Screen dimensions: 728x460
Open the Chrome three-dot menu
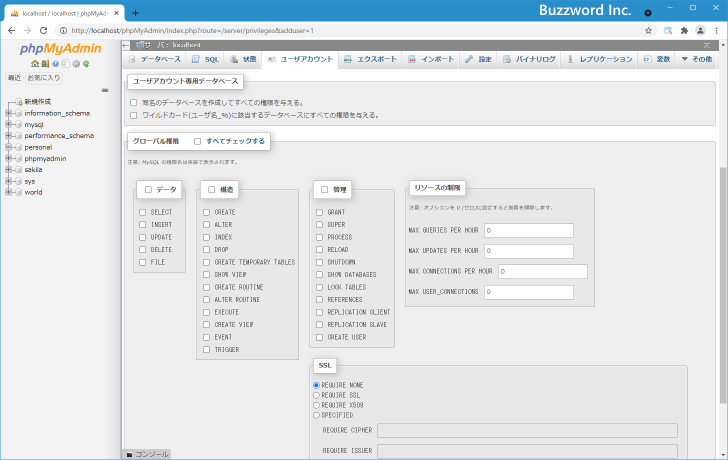click(x=717, y=31)
